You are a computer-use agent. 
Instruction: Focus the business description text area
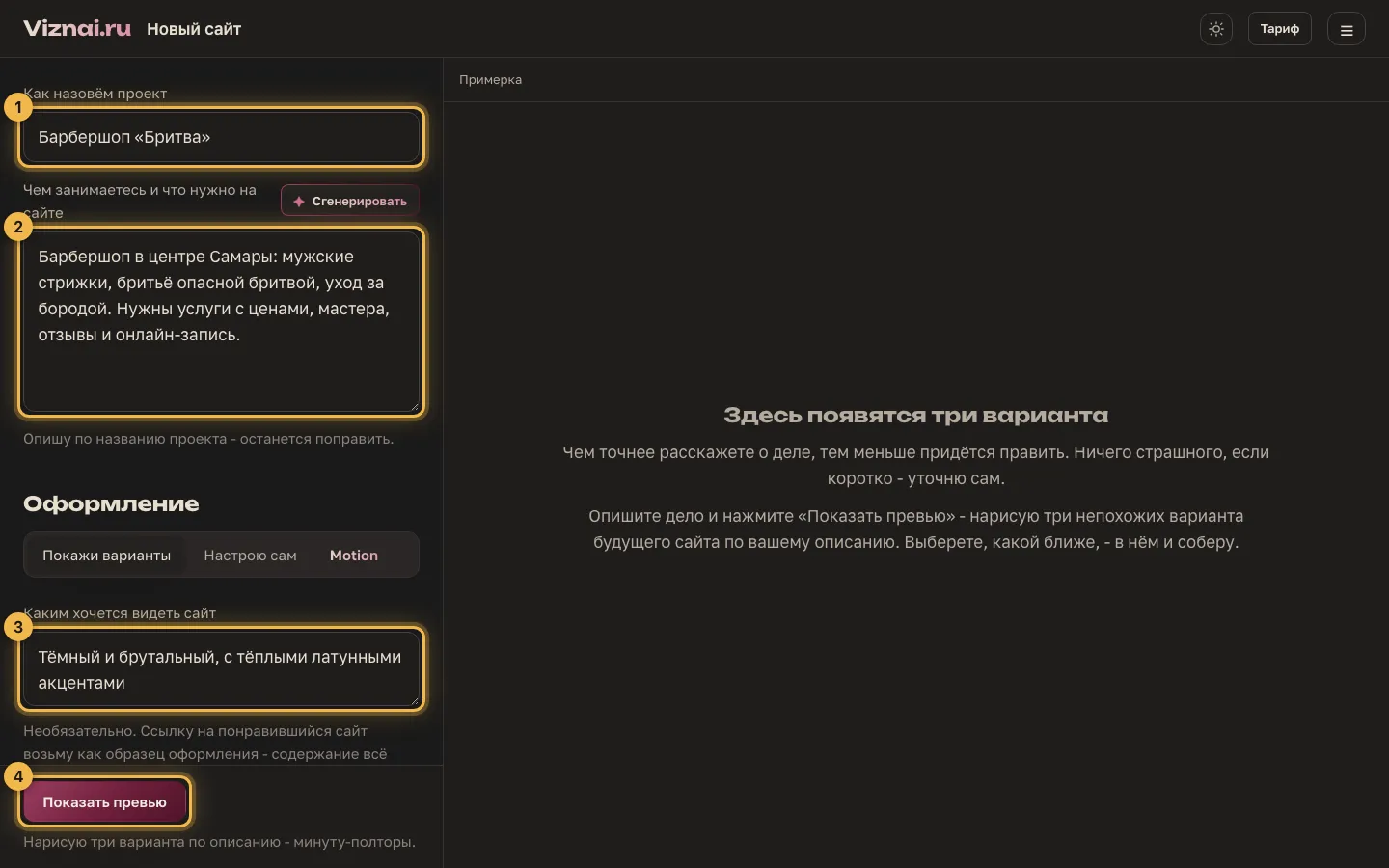coord(222,322)
